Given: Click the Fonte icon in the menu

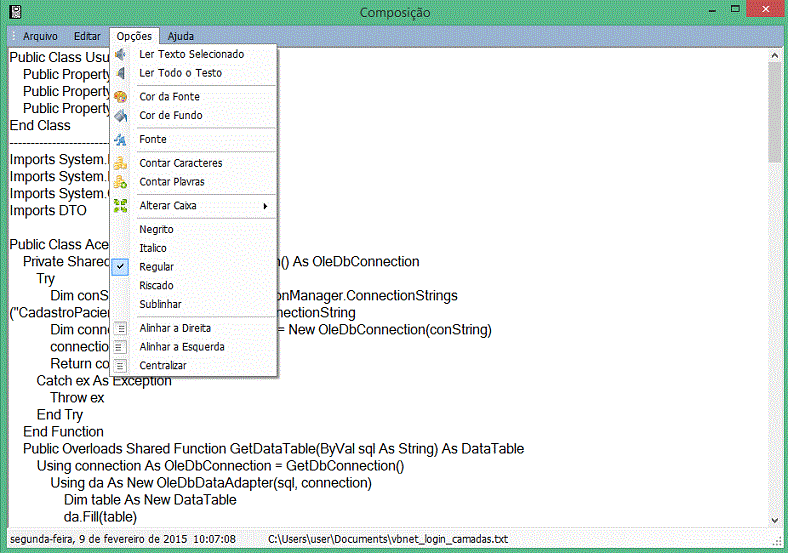Looking at the screenshot, I should [121, 140].
